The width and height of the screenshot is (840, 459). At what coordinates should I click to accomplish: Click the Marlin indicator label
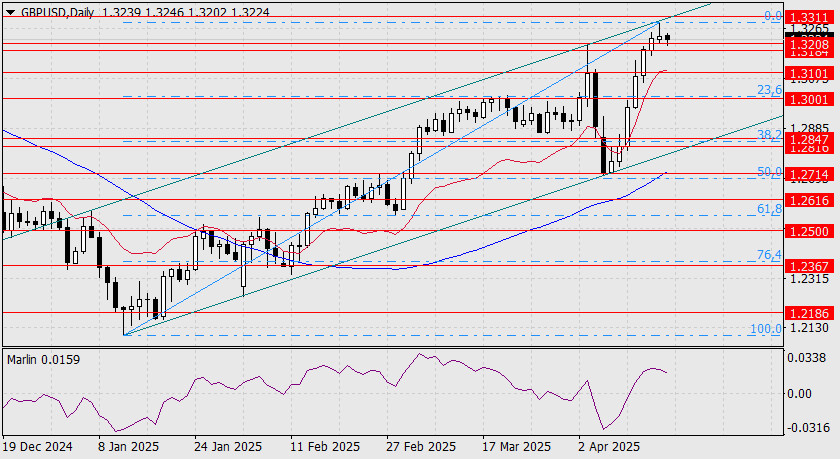pos(43,359)
